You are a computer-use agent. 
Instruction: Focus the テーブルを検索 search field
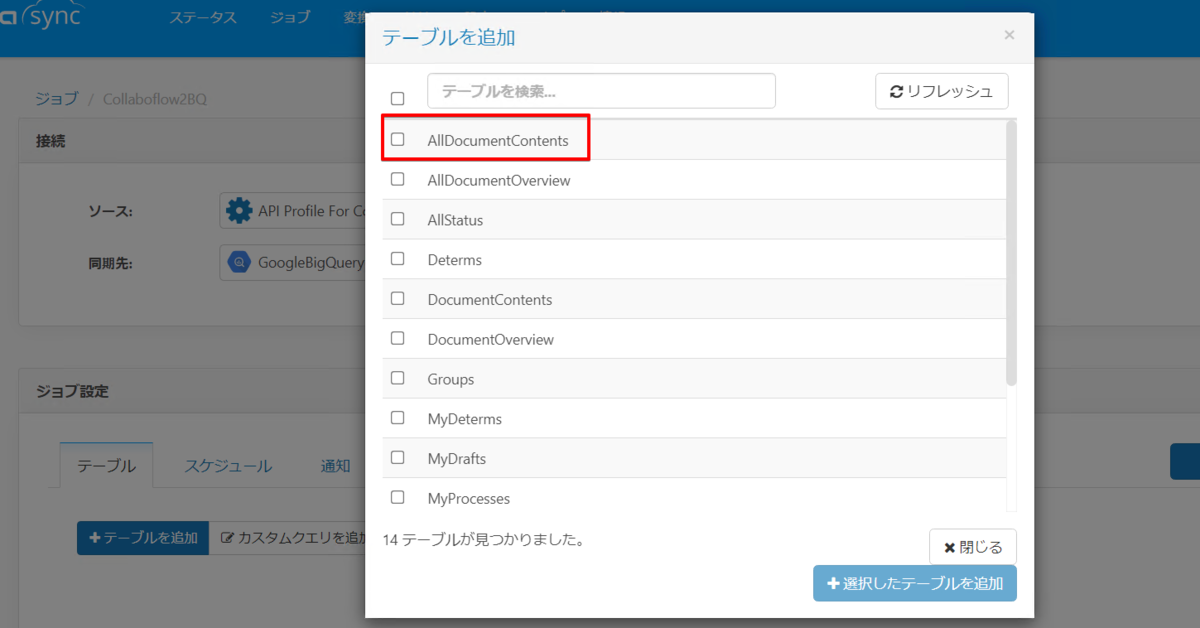[x=601, y=91]
